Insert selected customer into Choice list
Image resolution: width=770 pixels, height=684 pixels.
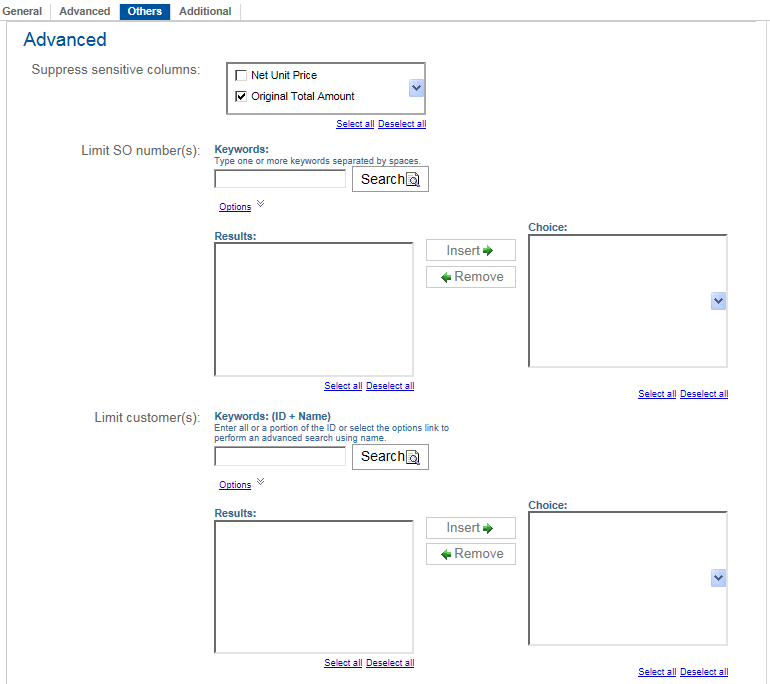point(470,527)
